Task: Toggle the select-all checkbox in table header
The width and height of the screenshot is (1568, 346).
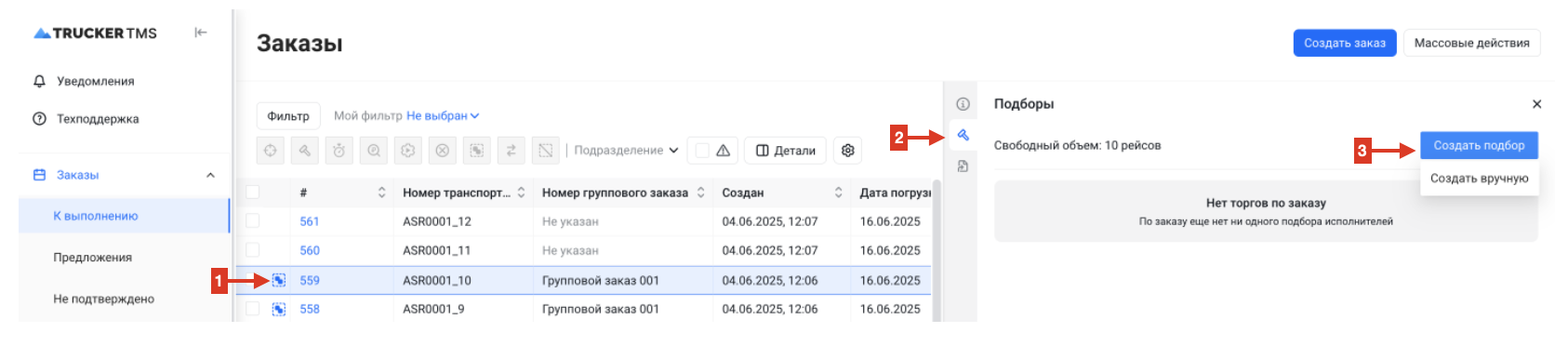Action: point(252,193)
